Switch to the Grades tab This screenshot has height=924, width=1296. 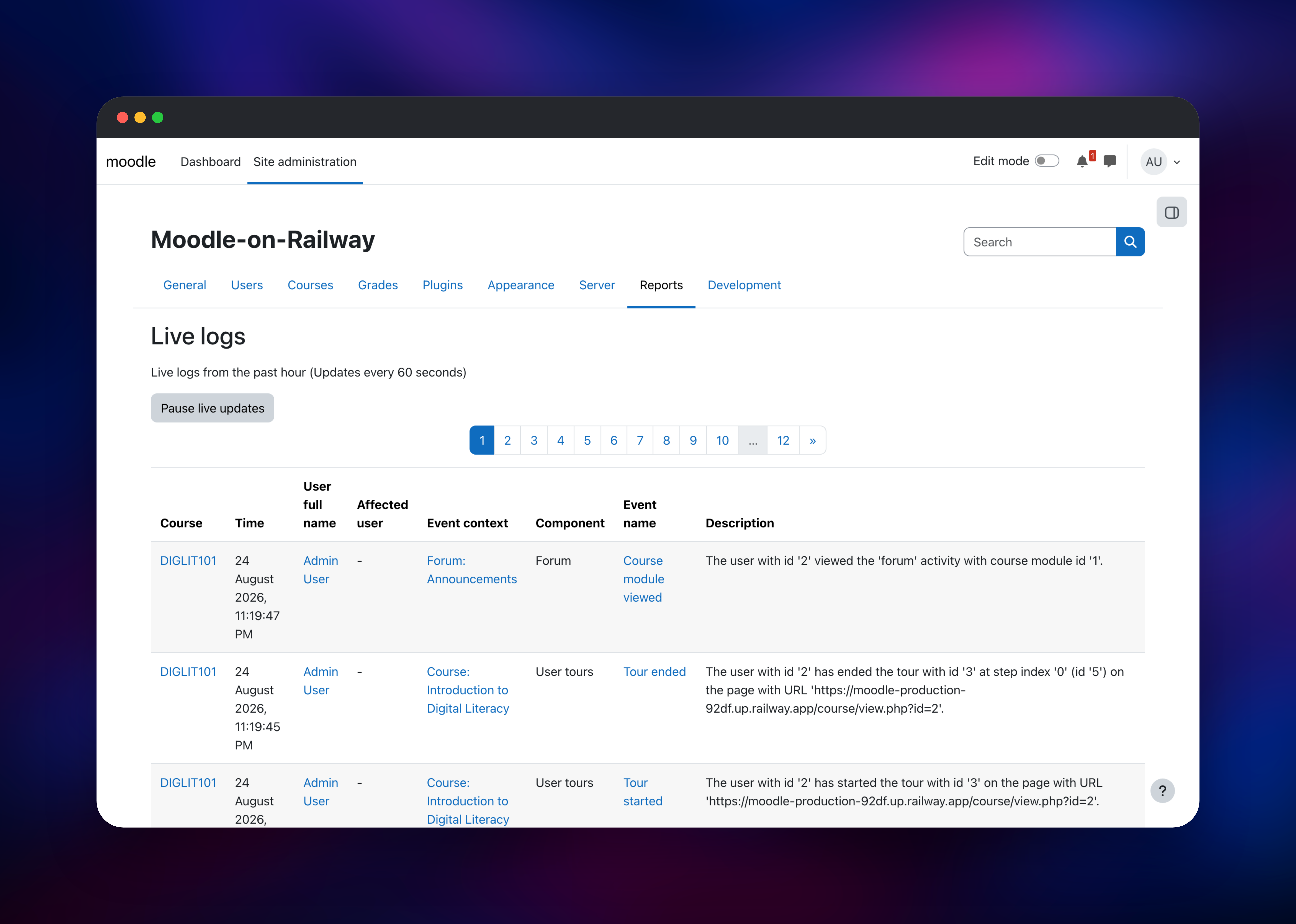378,285
